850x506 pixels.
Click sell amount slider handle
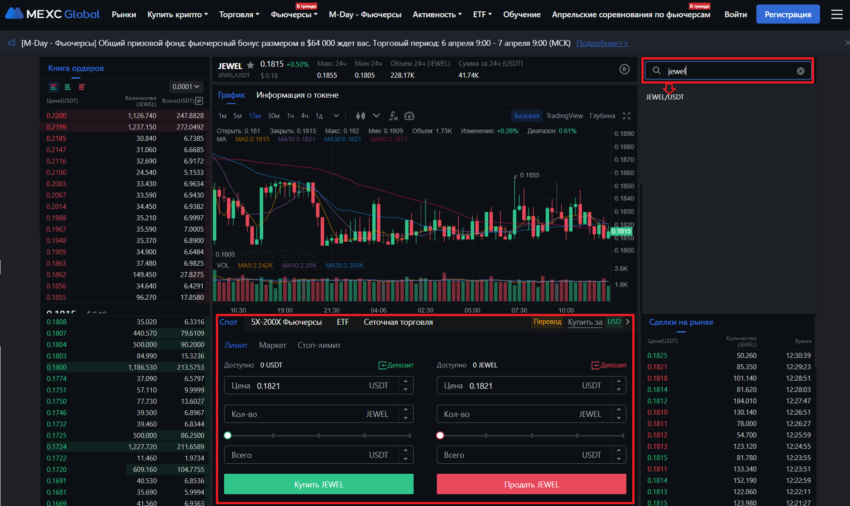pyautogui.click(x=440, y=435)
